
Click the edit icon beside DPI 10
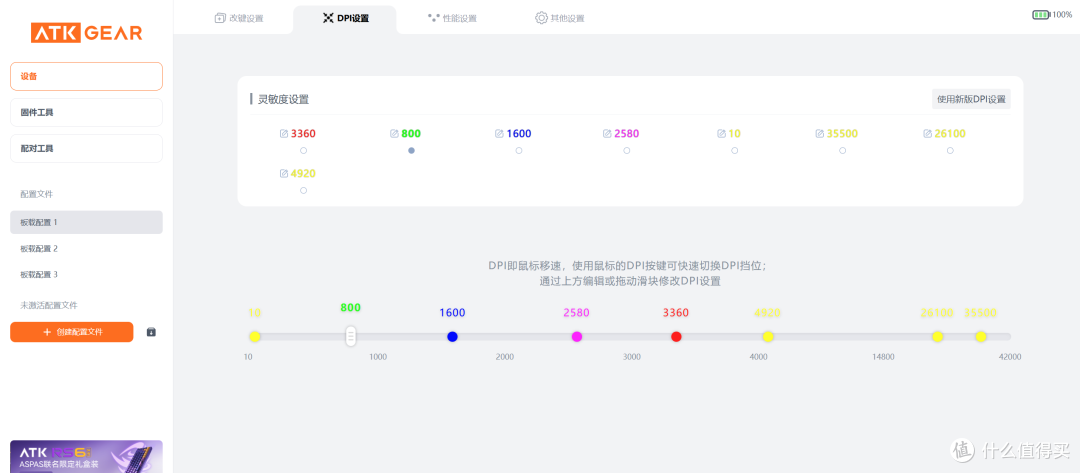click(x=721, y=134)
